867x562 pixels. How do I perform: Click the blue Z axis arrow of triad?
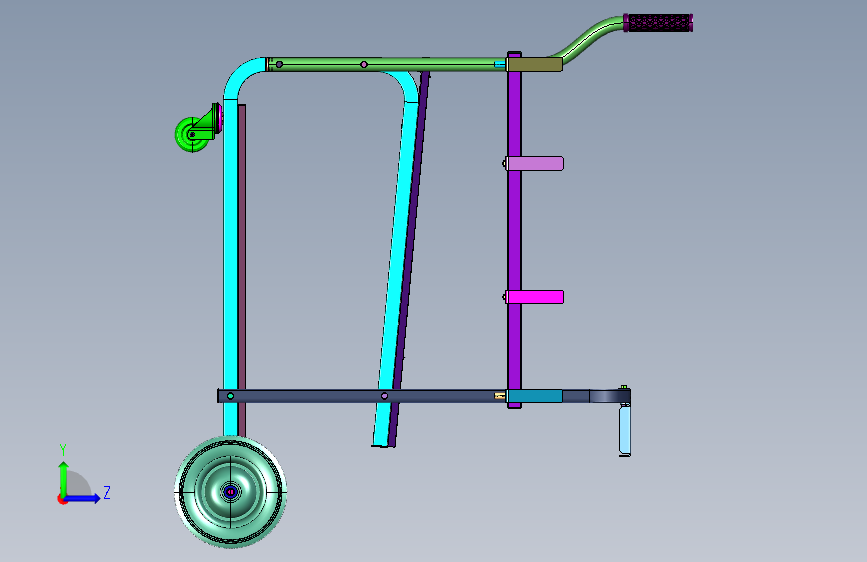[x=84, y=498]
